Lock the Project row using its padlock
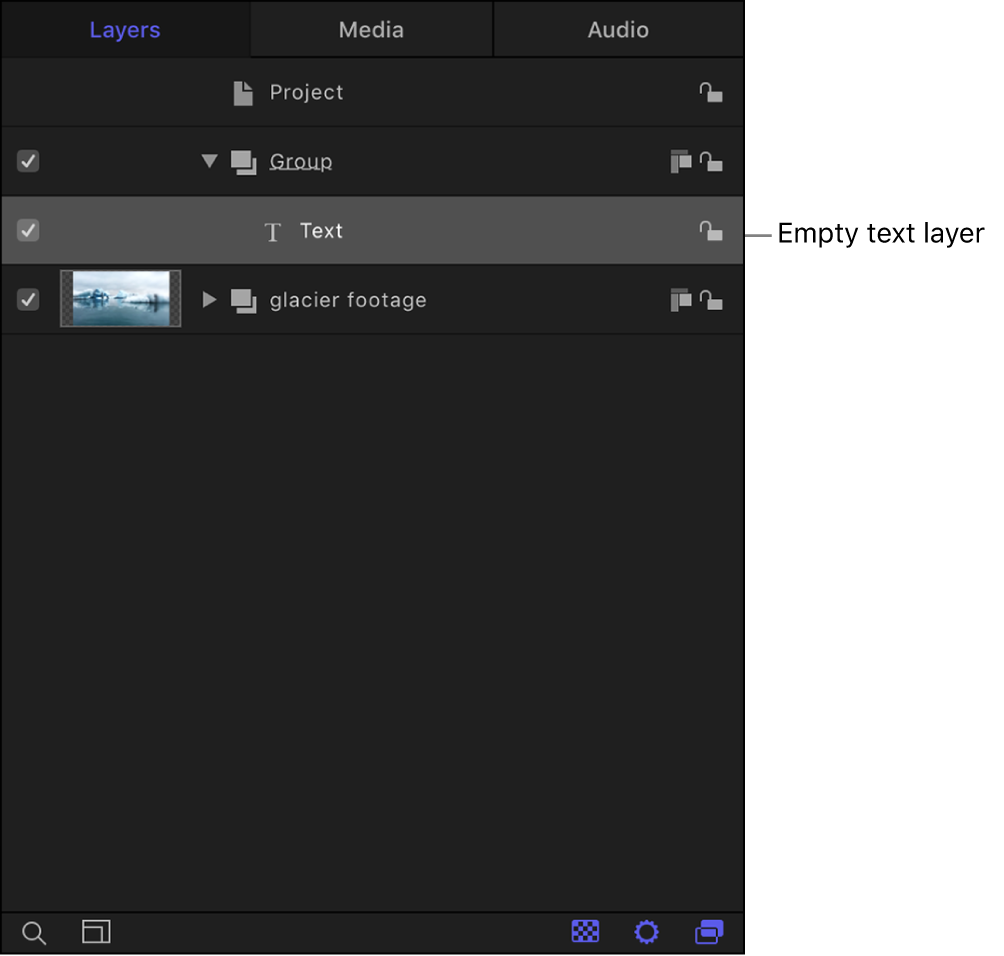 click(x=711, y=92)
